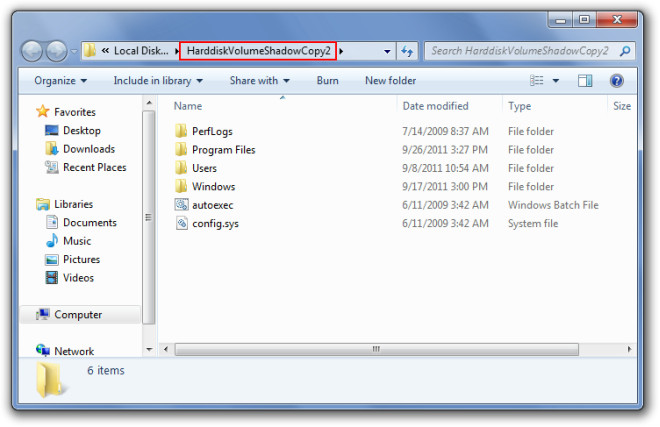Image resolution: width=660 pixels, height=427 pixels.
Task: Select the autoexec batch file
Action: (x=213, y=205)
